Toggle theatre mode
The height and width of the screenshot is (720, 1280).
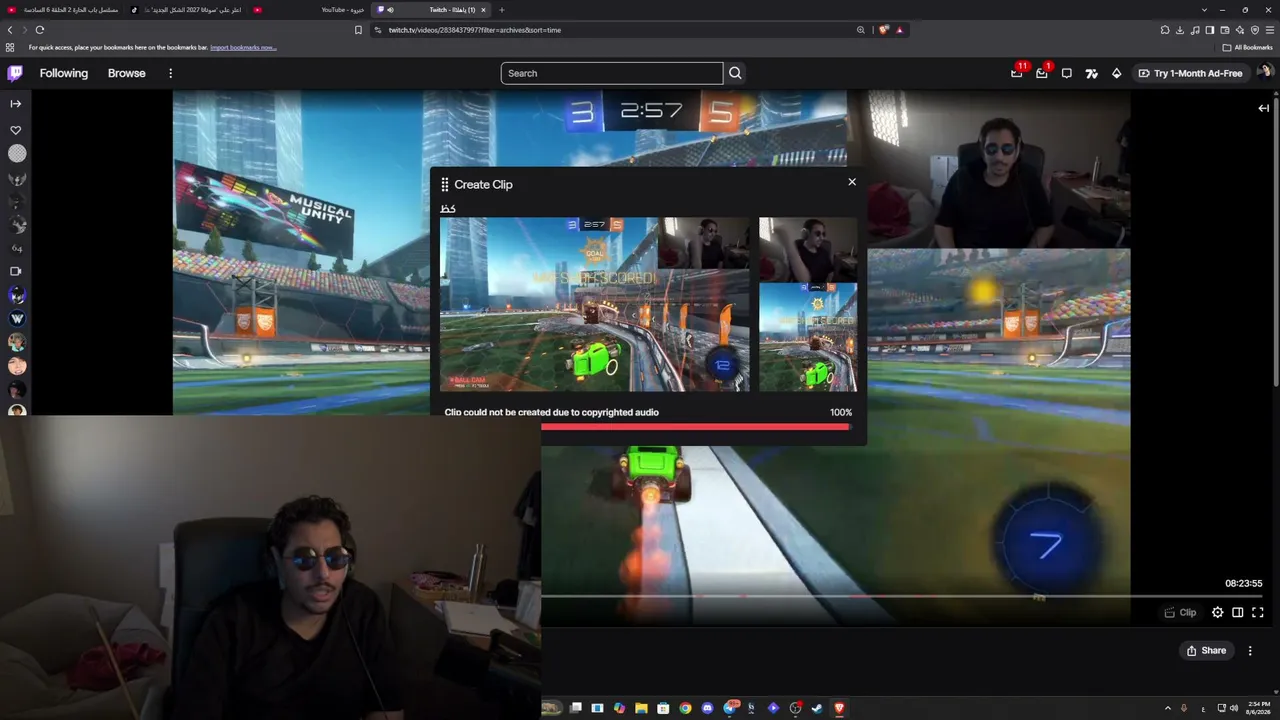1238,613
